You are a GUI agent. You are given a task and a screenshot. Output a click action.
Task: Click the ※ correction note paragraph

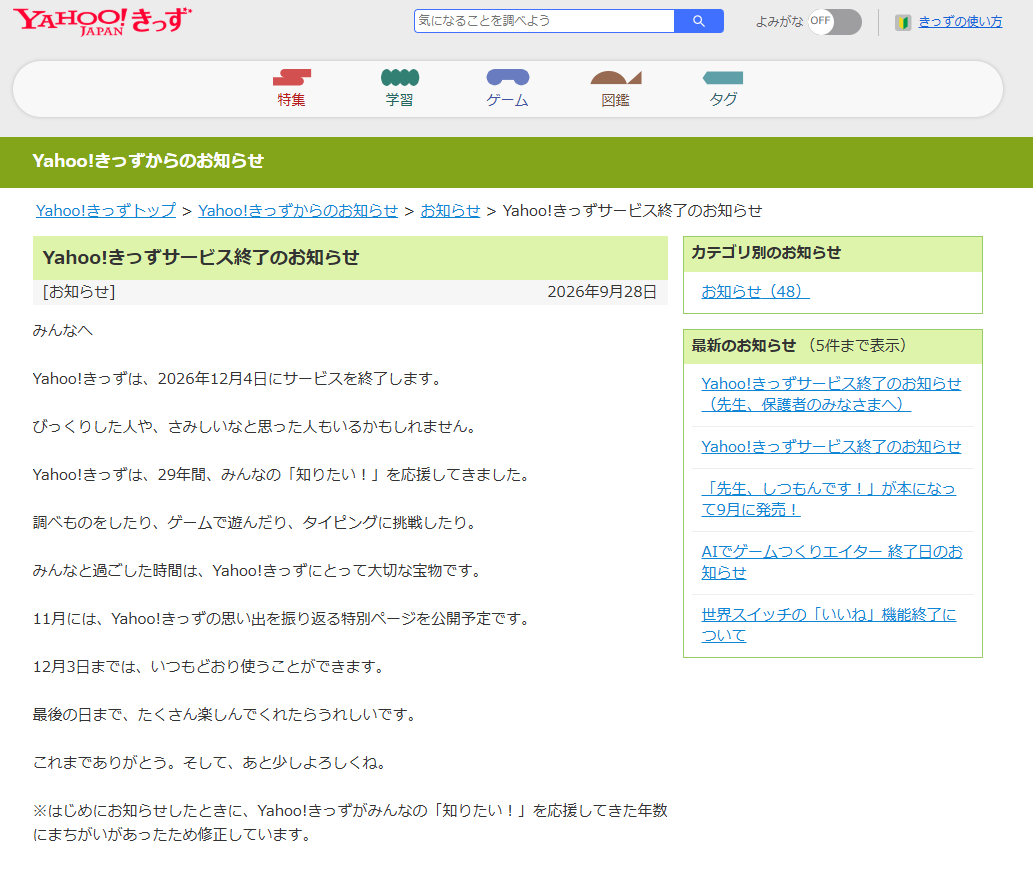[350, 823]
